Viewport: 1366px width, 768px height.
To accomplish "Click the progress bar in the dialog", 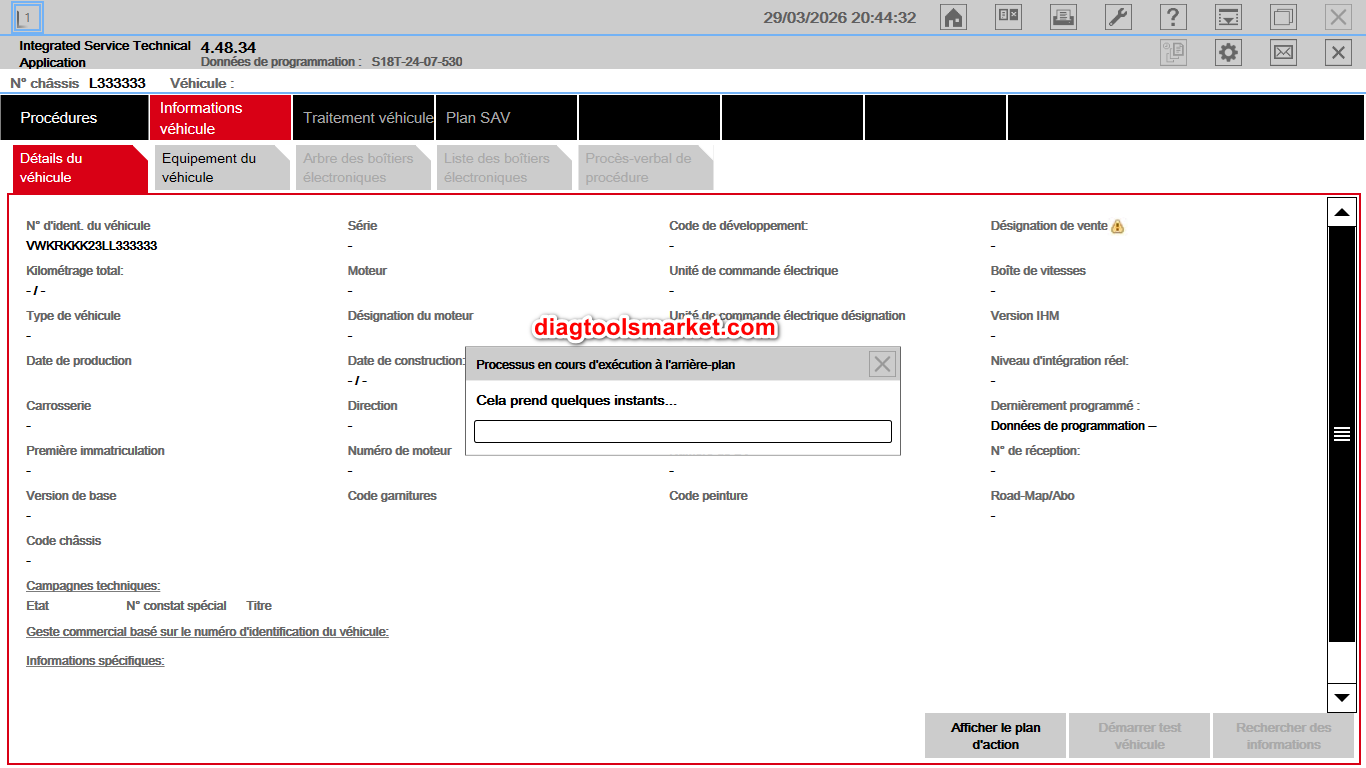I will coord(682,431).
